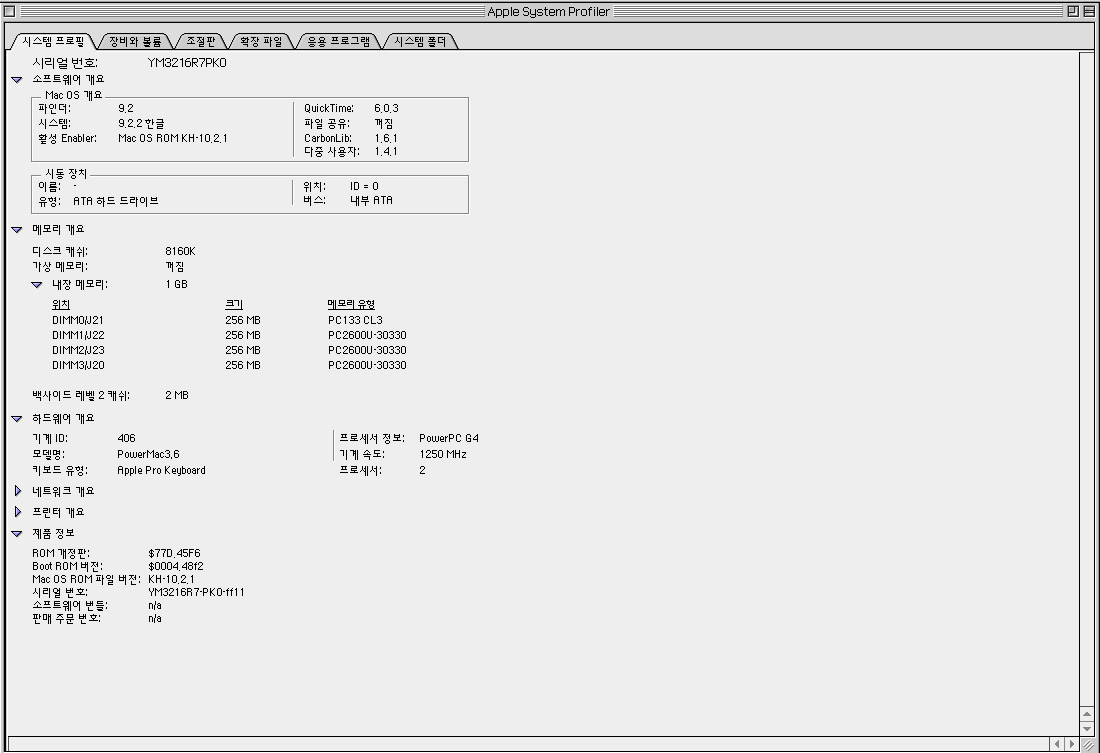Switch to the 장비와 볼륨 tab
This screenshot has height=753, width=1100.
coord(136,42)
